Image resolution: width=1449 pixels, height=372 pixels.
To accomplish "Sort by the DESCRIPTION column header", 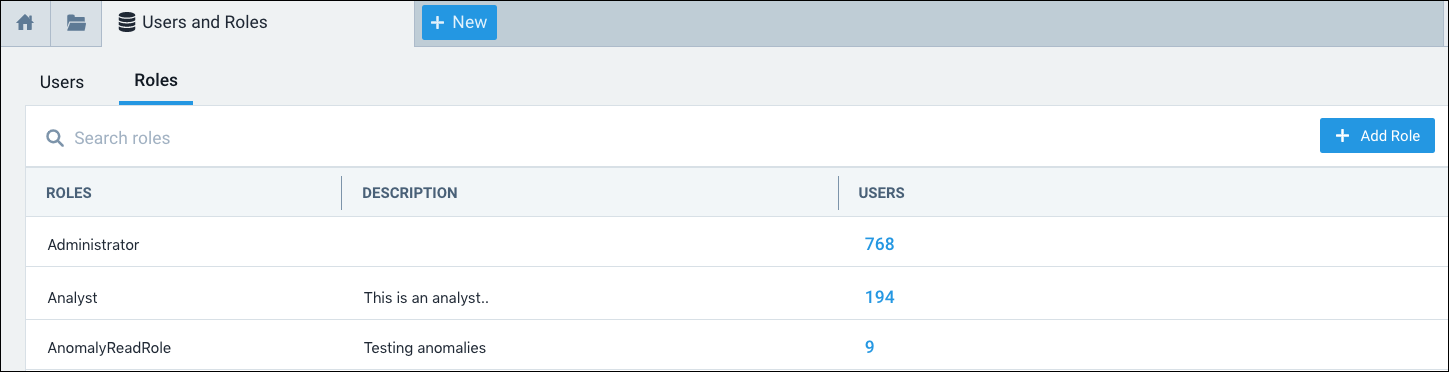I will point(410,193).
